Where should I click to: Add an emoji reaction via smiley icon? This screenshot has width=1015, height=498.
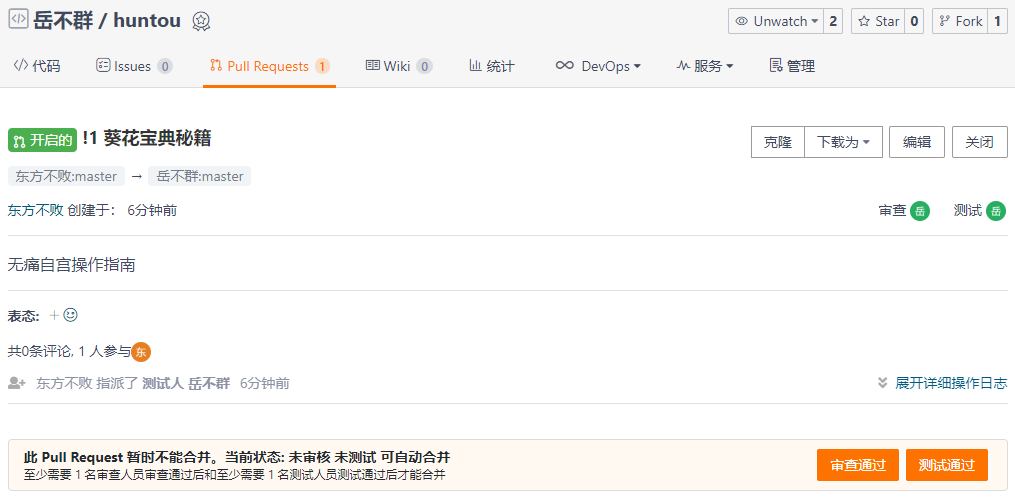(x=70, y=315)
